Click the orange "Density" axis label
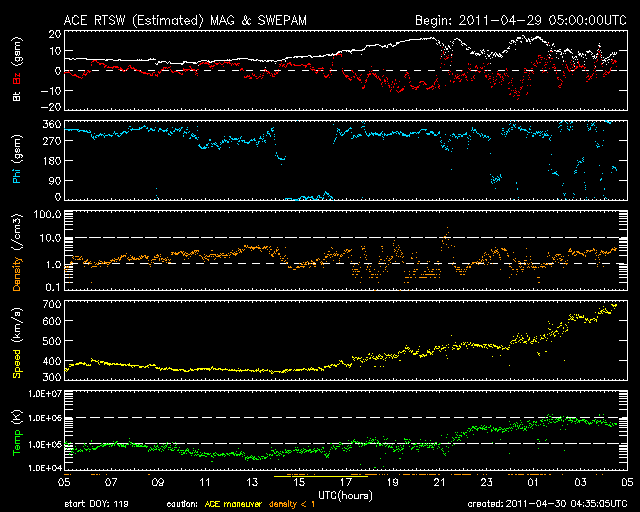The height and width of the screenshot is (512, 640). (17, 274)
